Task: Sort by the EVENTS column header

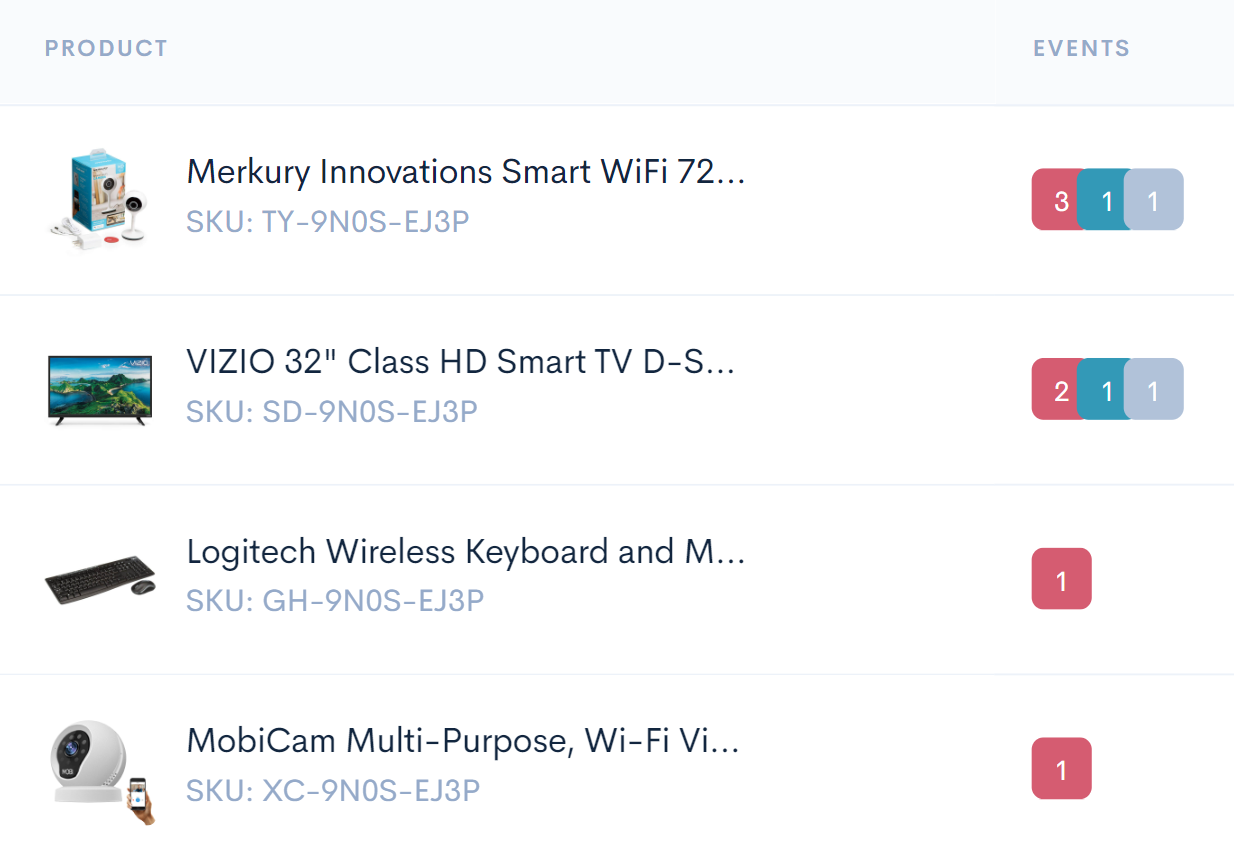Action: click(x=1081, y=48)
